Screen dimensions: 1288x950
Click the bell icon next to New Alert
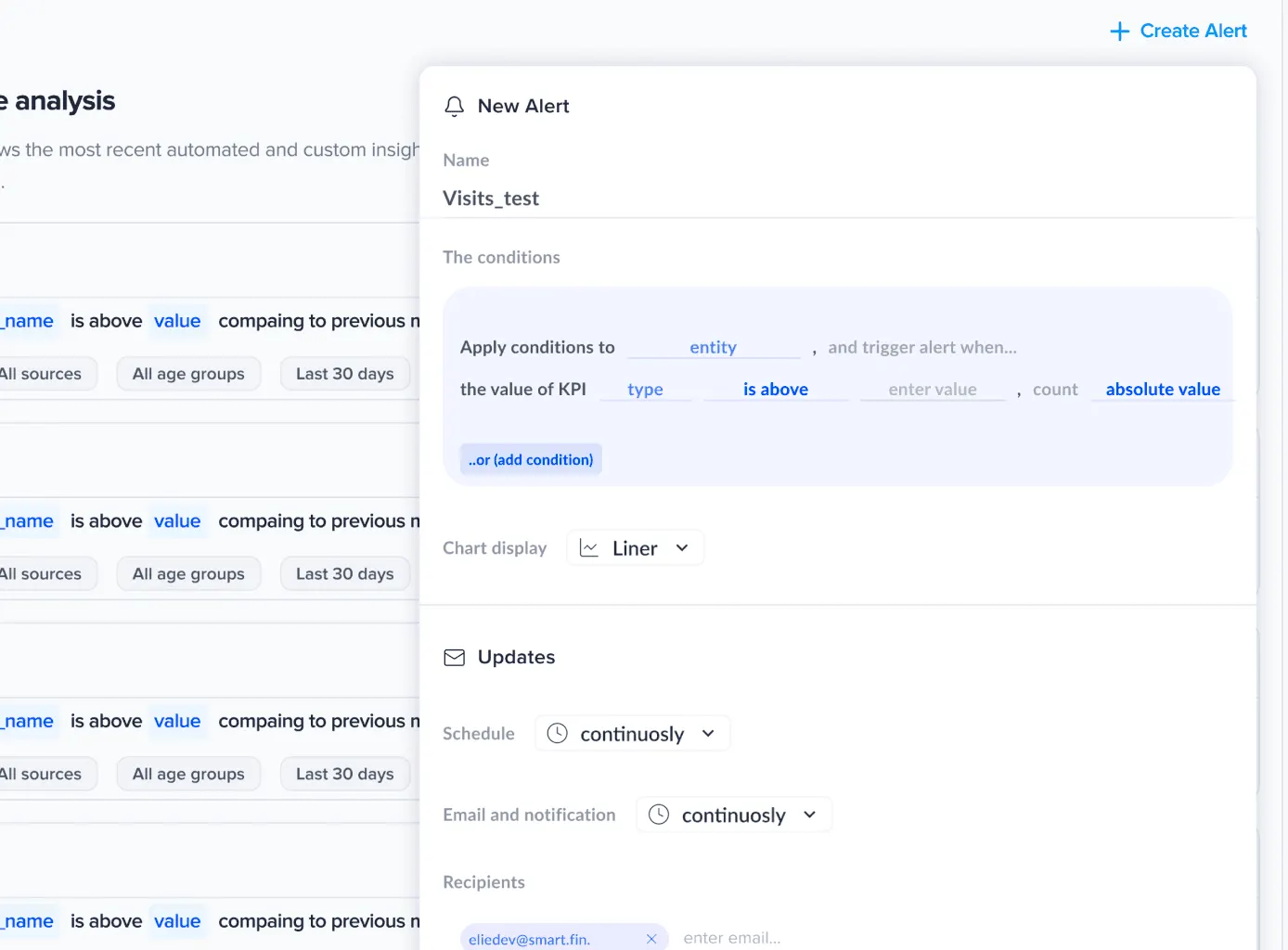click(454, 107)
